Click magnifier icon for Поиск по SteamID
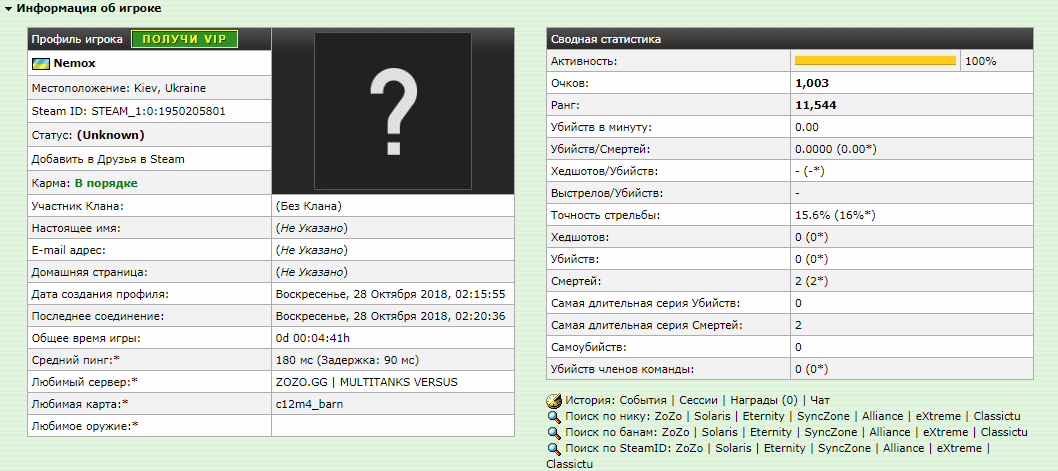The height and width of the screenshot is (471, 1058). (x=554, y=449)
